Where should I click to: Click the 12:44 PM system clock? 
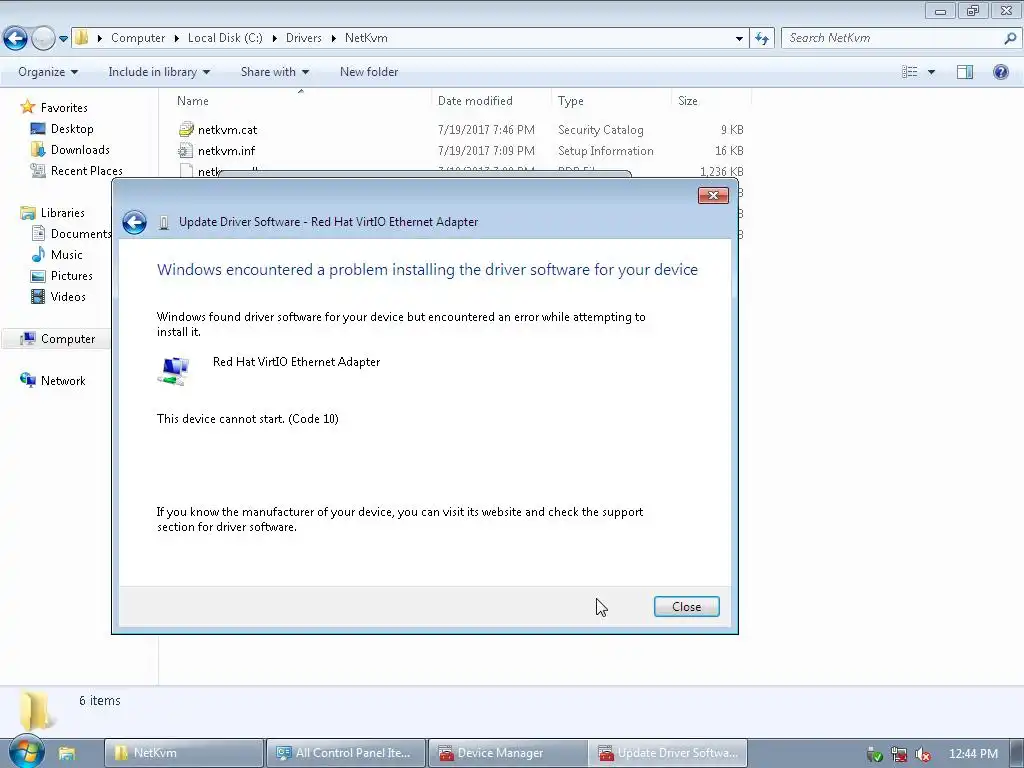pos(973,754)
